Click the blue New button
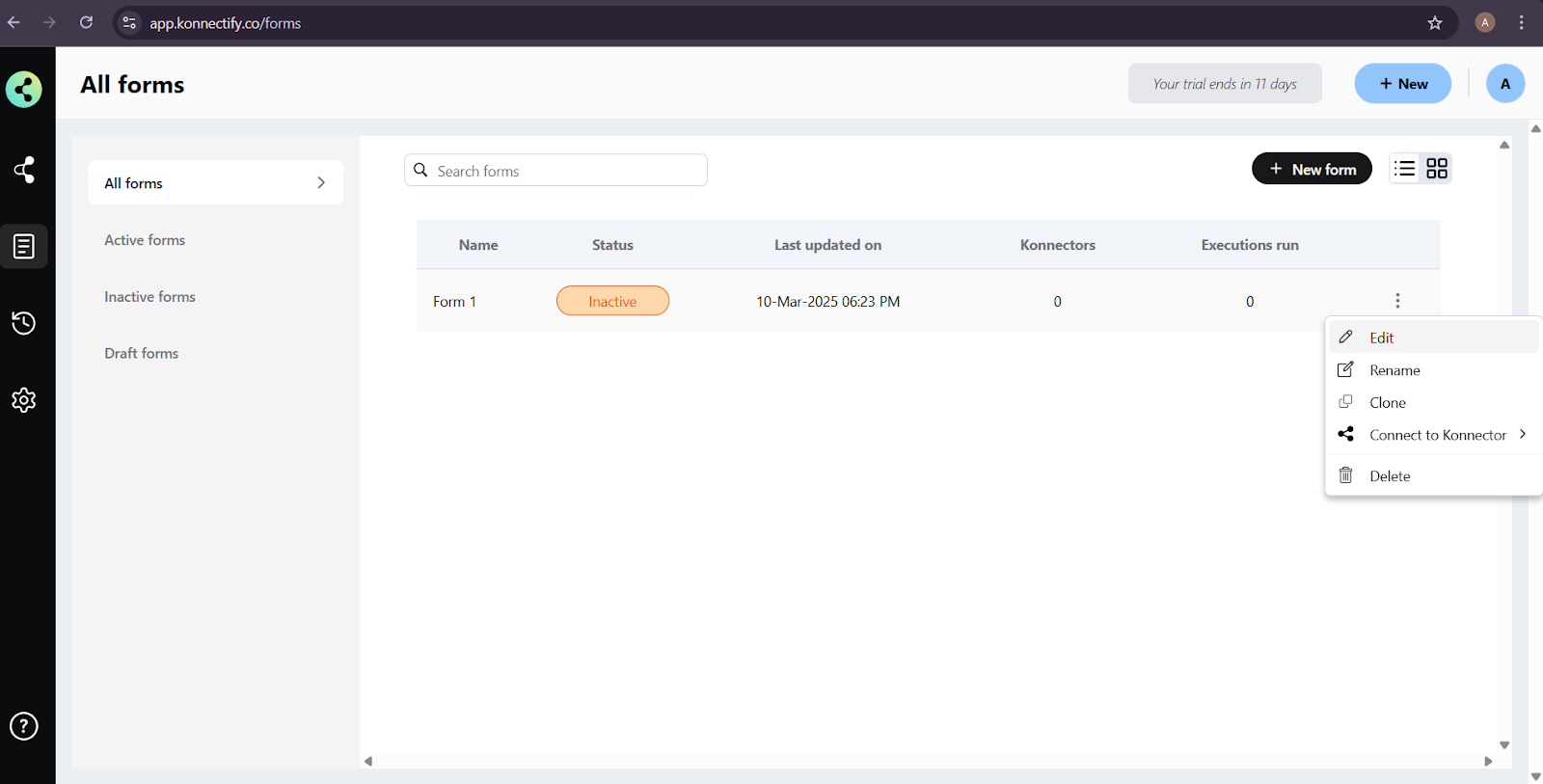 coord(1403,84)
